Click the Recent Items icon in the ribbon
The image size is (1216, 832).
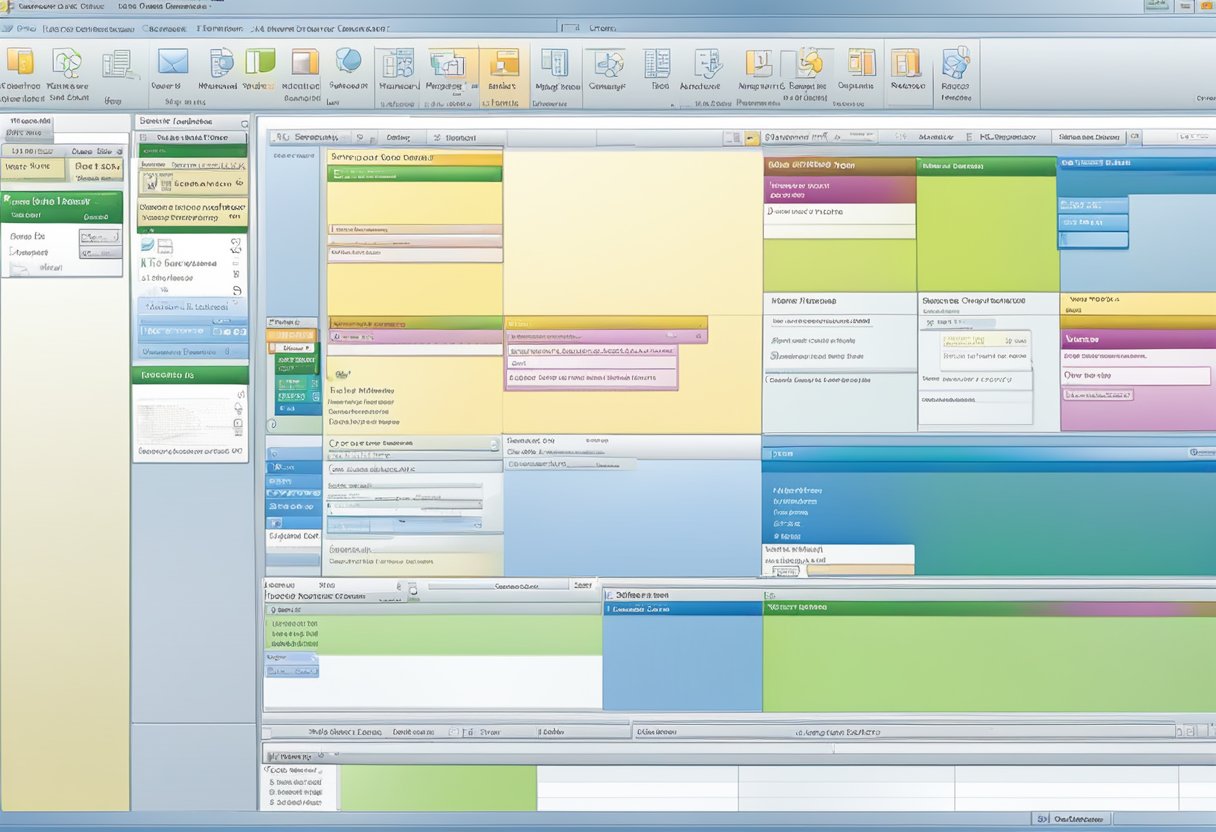tap(953, 66)
